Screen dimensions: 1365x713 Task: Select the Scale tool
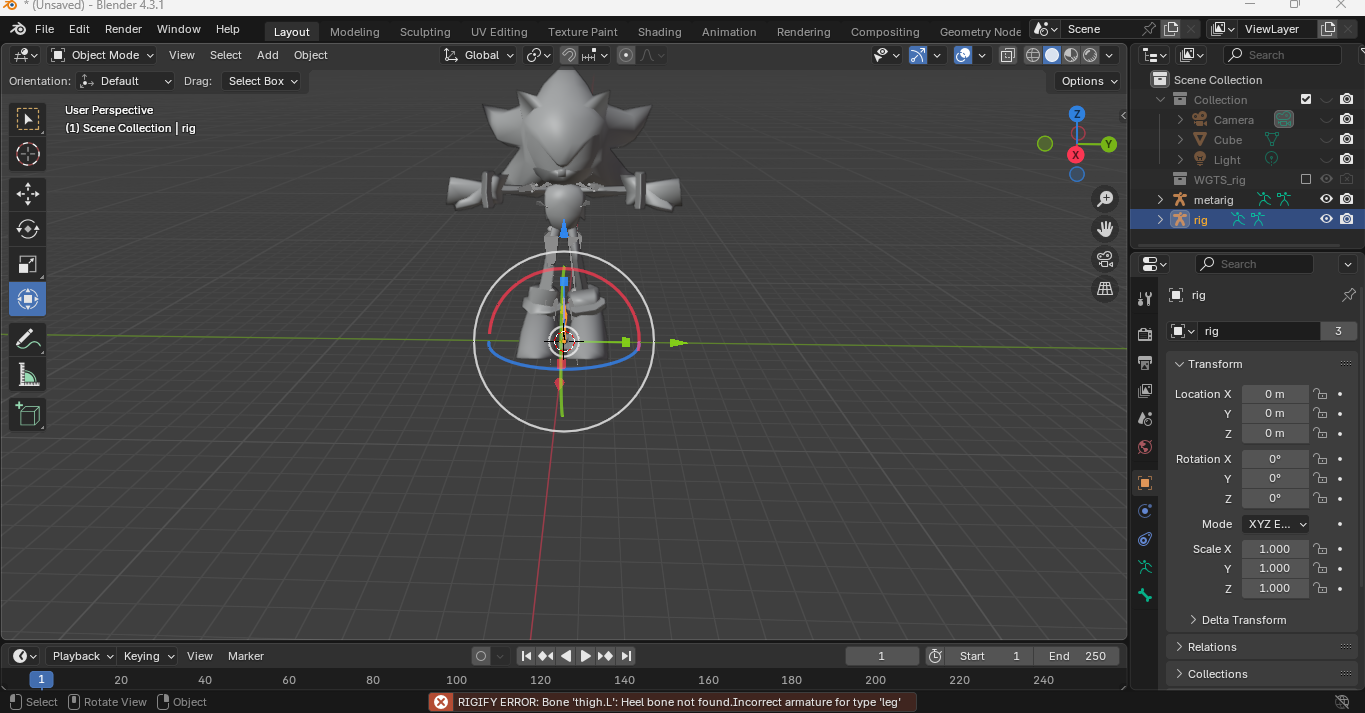28,264
